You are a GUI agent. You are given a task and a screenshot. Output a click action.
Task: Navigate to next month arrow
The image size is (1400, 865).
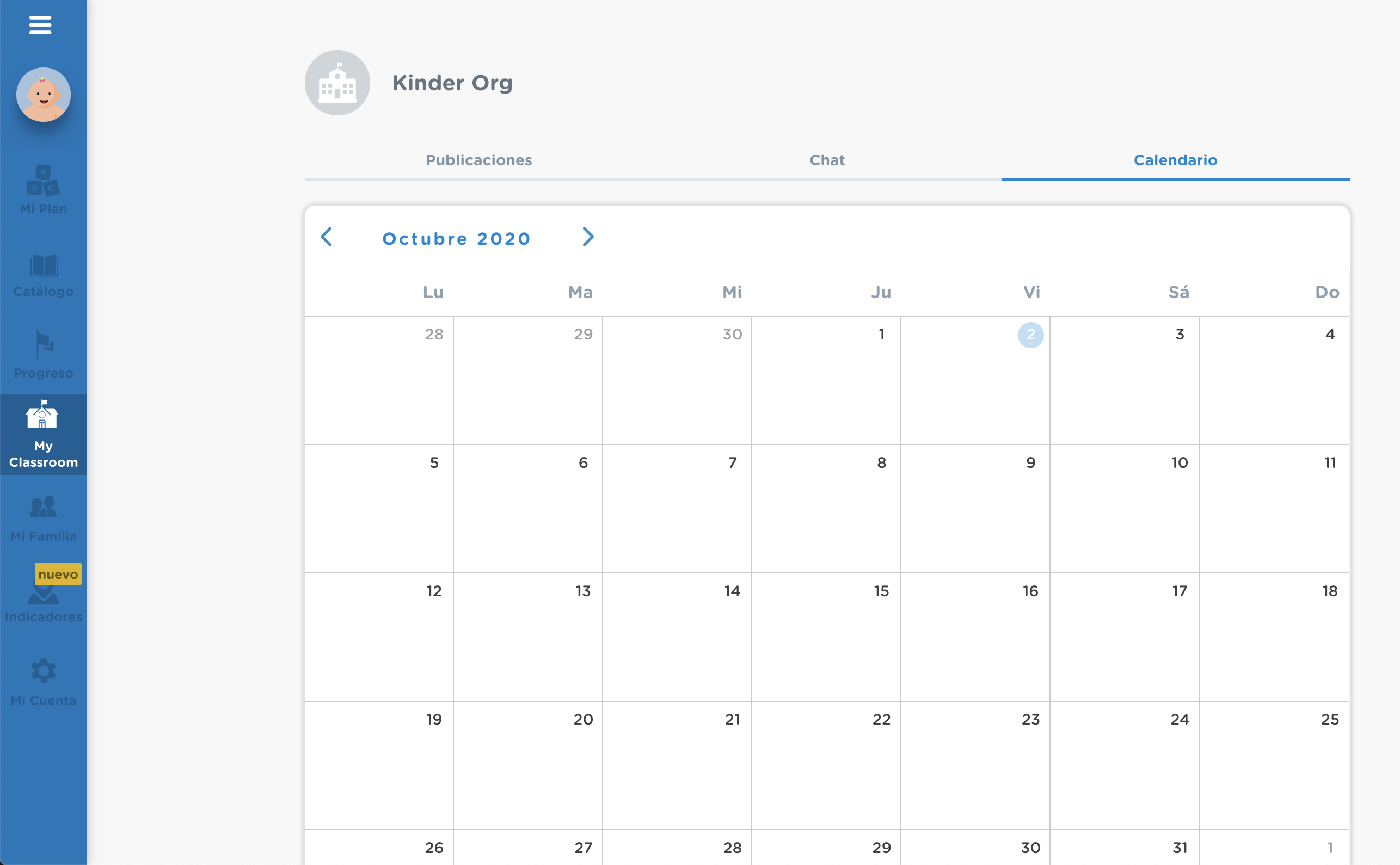(589, 237)
